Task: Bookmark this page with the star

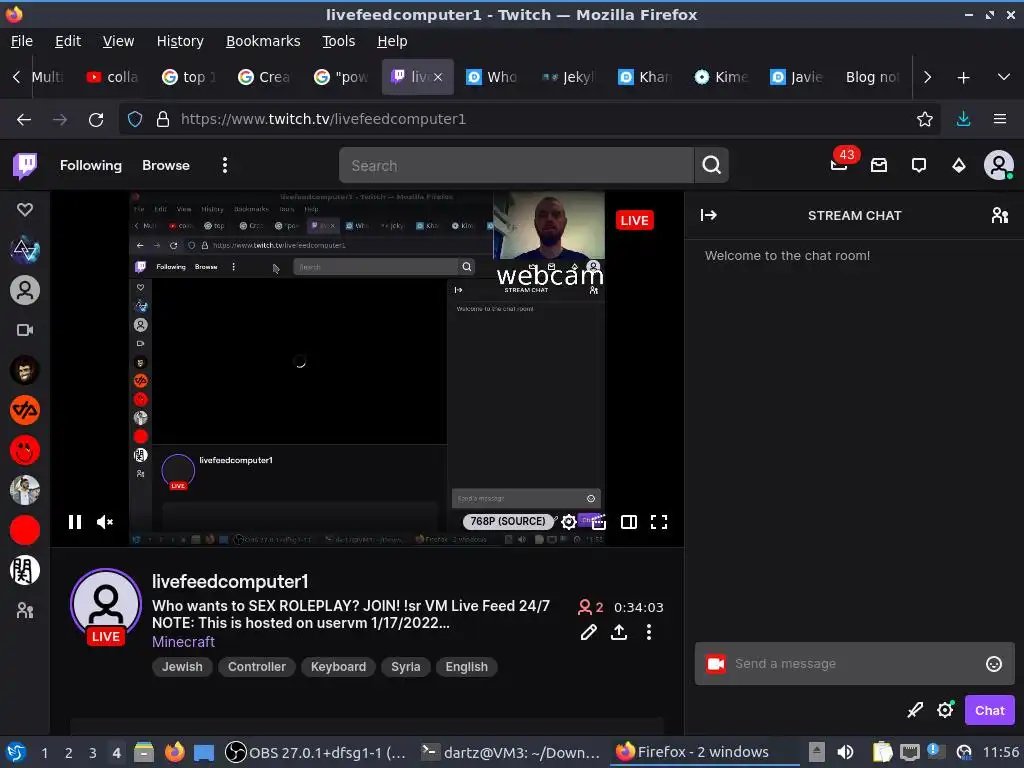Action: click(x=924, y=119)
